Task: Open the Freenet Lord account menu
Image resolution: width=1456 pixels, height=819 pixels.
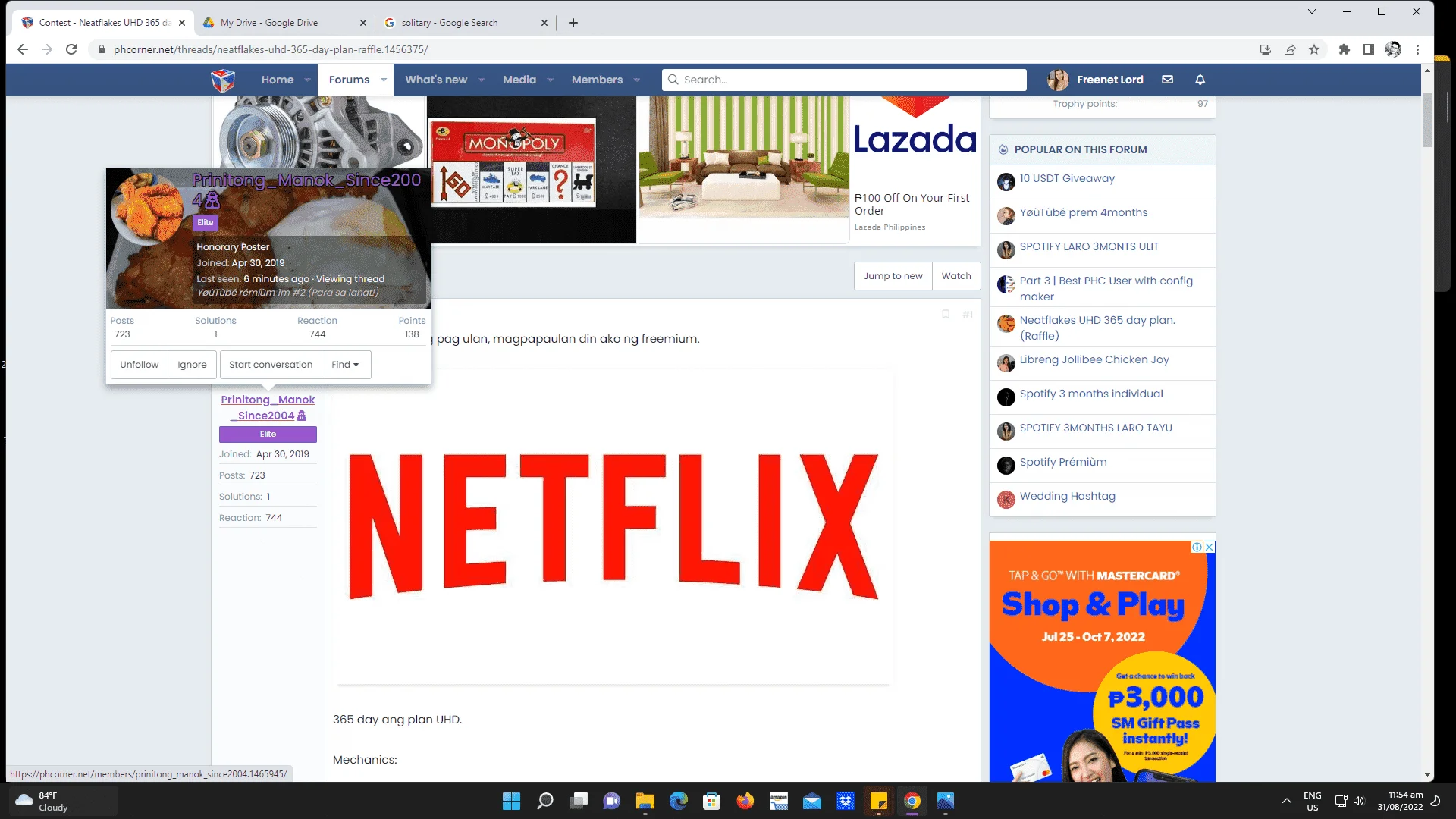Action: tap(1095, 80)
